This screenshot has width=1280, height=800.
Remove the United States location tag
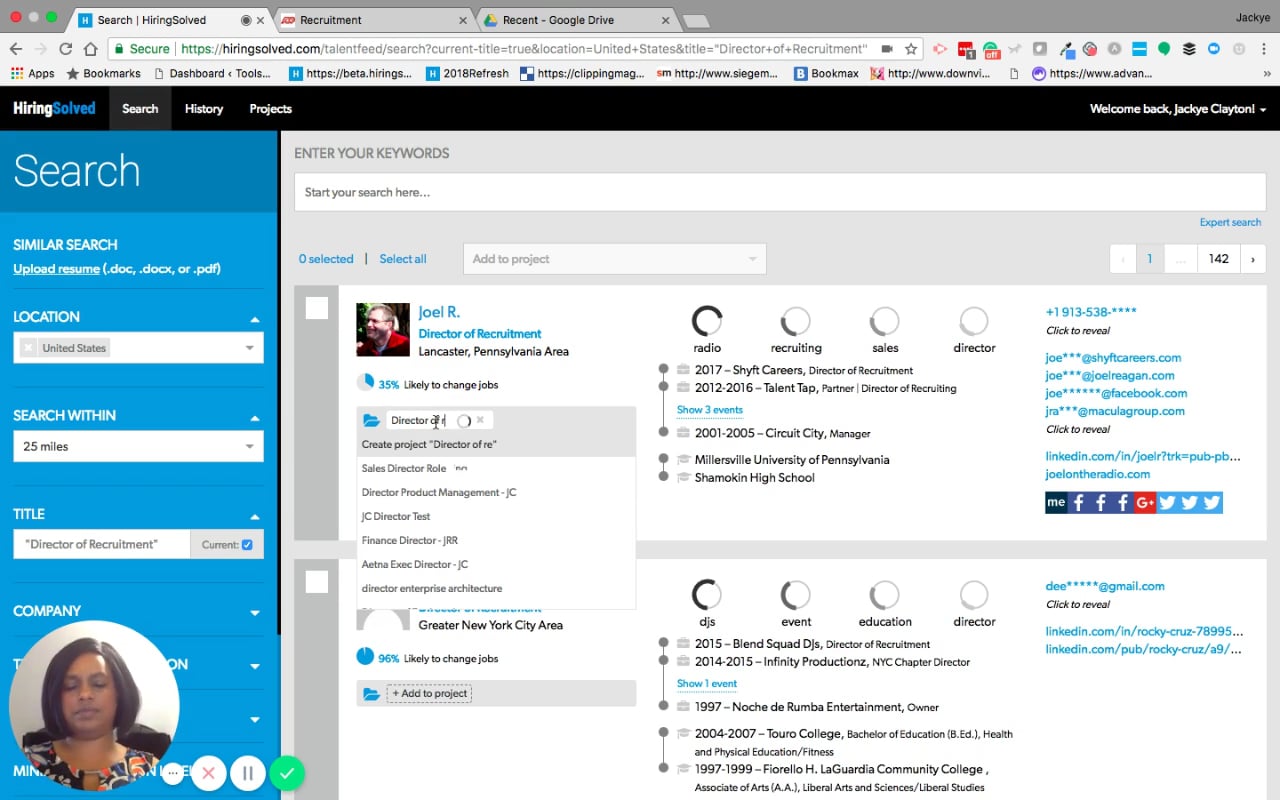[x=28, y=348]
